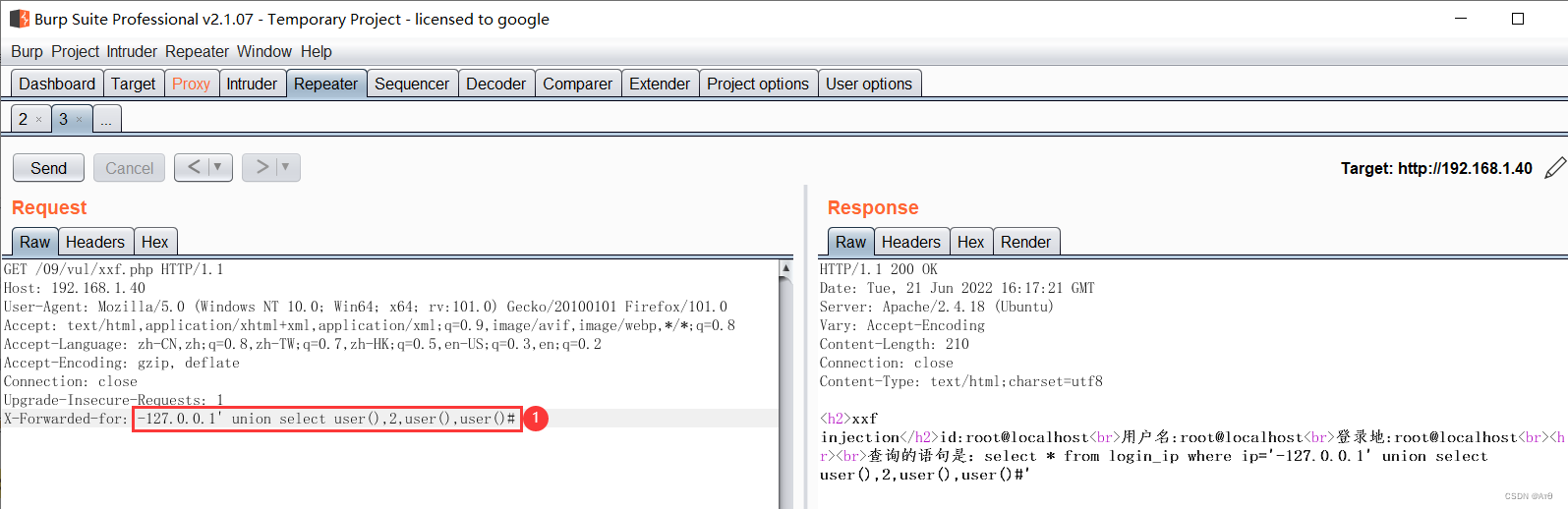This screenshot has height=509, width=1568.
Task: Open the Window menu
Action: (x=264, y=51)
